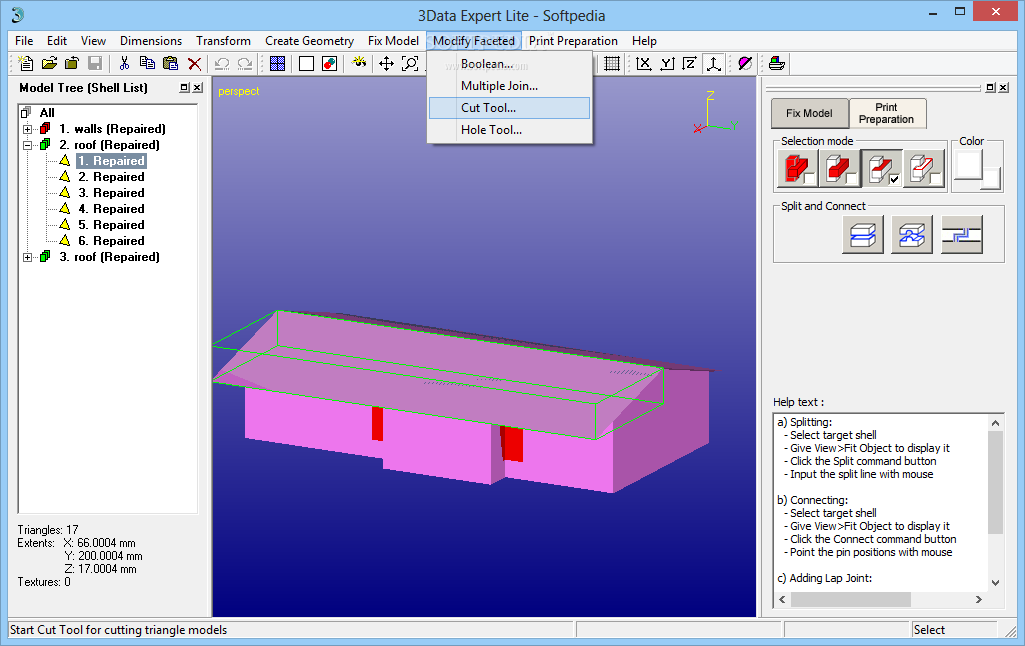1025x646 pixels.
Task: Click the isometric axes view icon
Action: (x=713, y=63)
